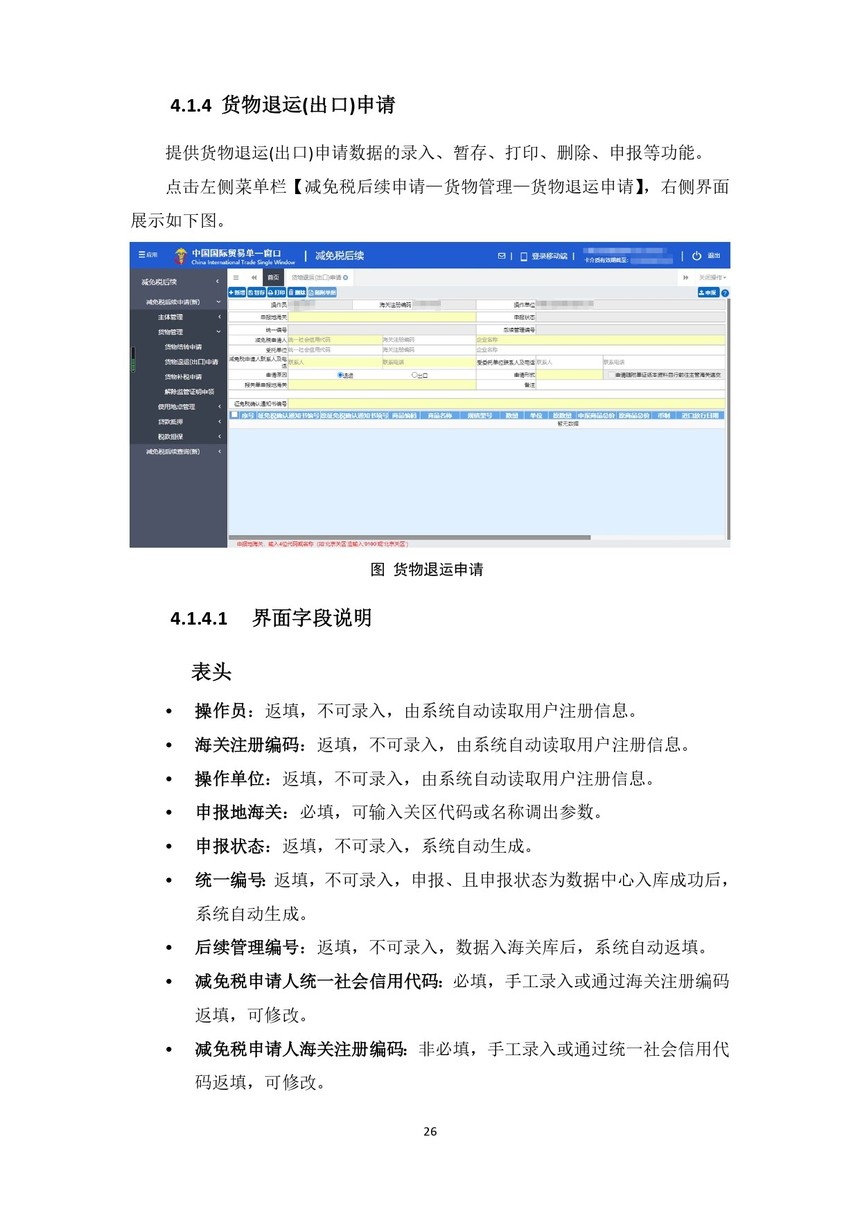Close the 货物退运(出口)申请 tab via its x
The width and height of the screenshot is (860, 1216).
(346, 277)
